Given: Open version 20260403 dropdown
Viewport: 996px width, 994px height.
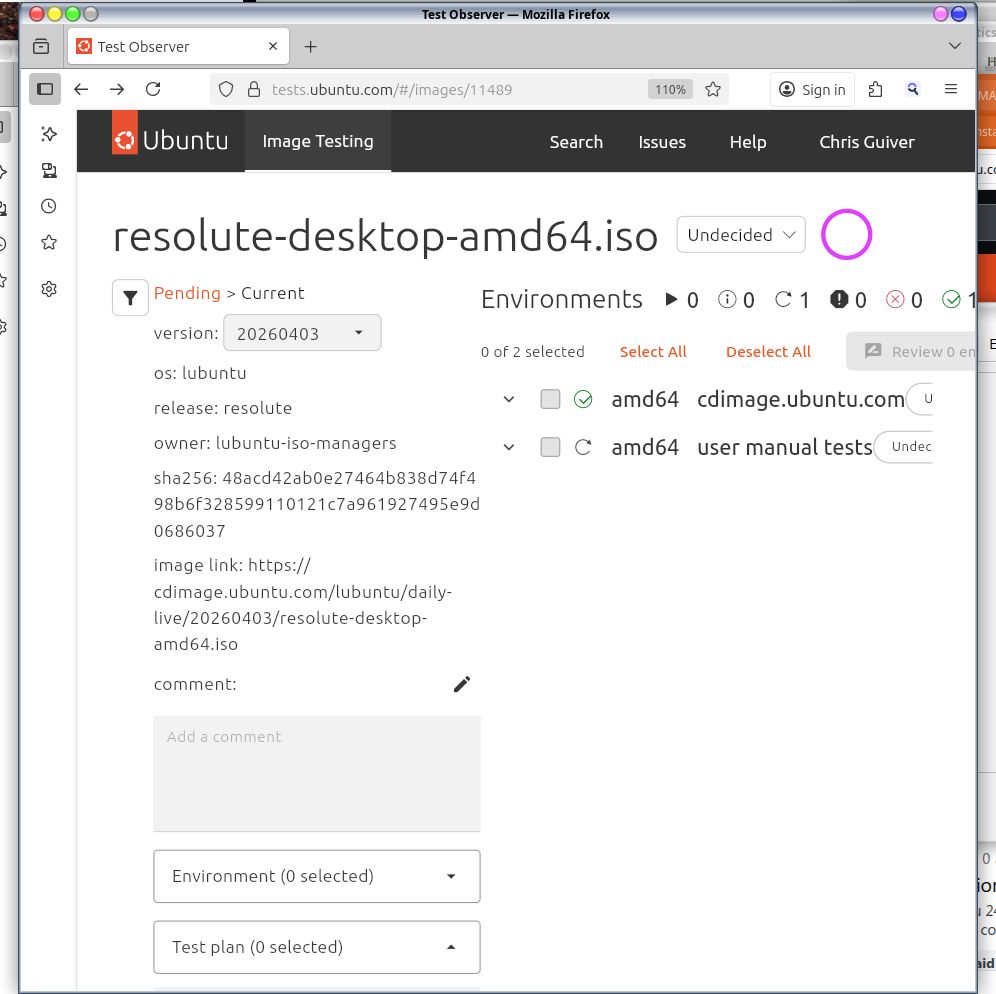Looking at the screenshot, I should click(x=302, y=333).
